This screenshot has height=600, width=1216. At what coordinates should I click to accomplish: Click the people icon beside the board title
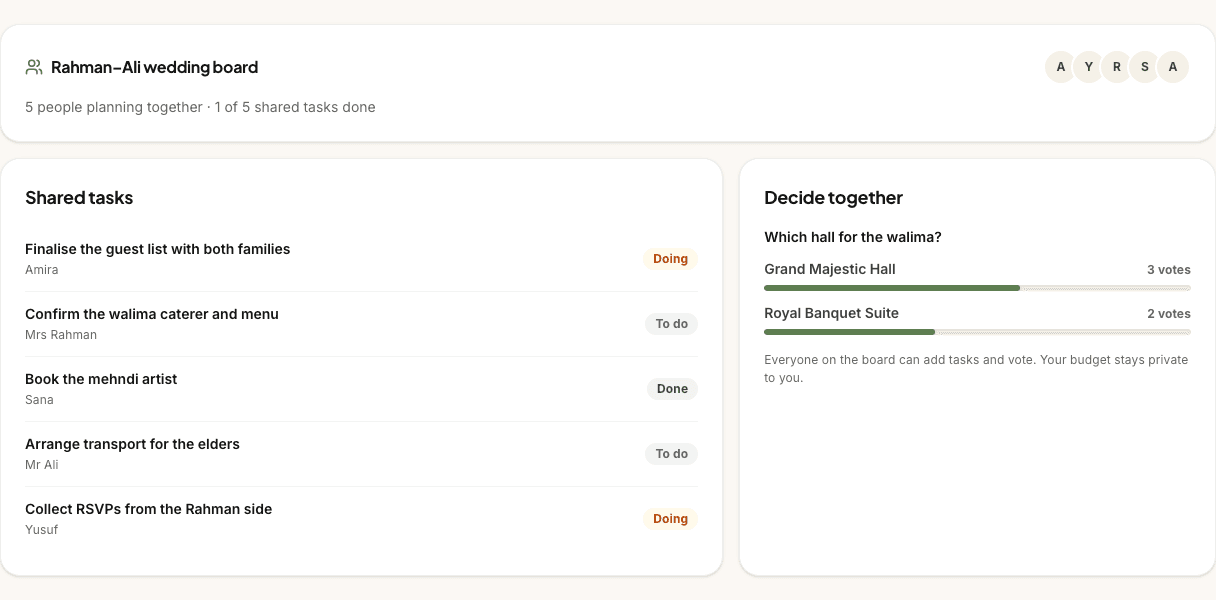(x=34, y=67)
